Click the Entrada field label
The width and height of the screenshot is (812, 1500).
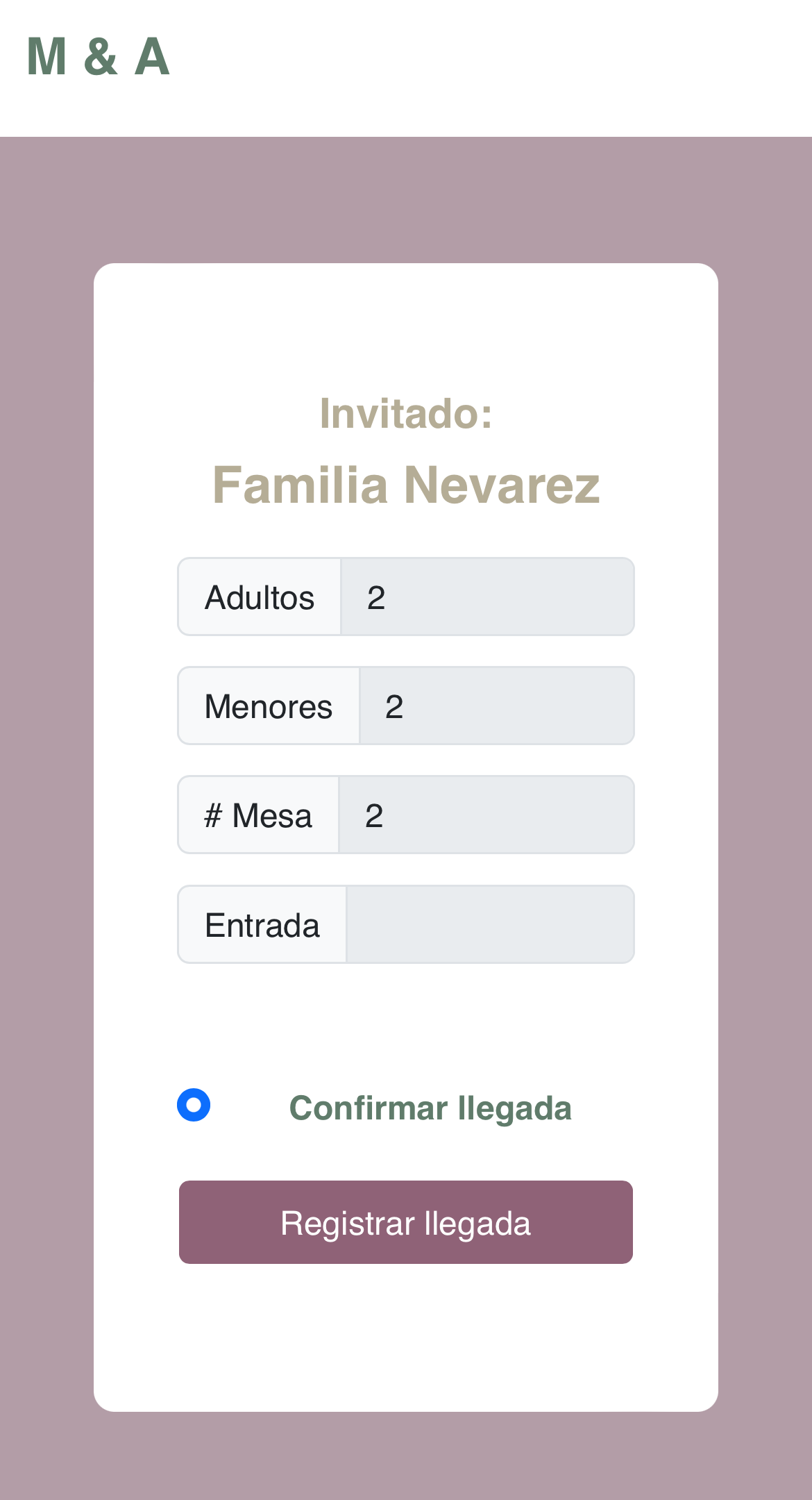pyautogui.click(x=262, y=925)
